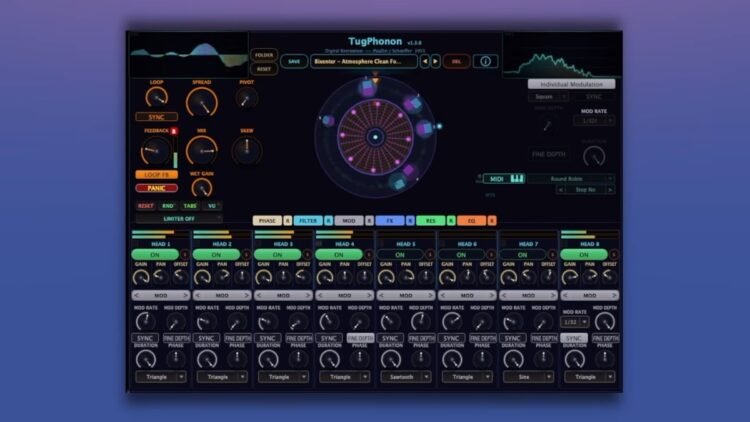Switch to the PHASE tab
This screenshot has height=422, width=750.
(x=267, y=221)
